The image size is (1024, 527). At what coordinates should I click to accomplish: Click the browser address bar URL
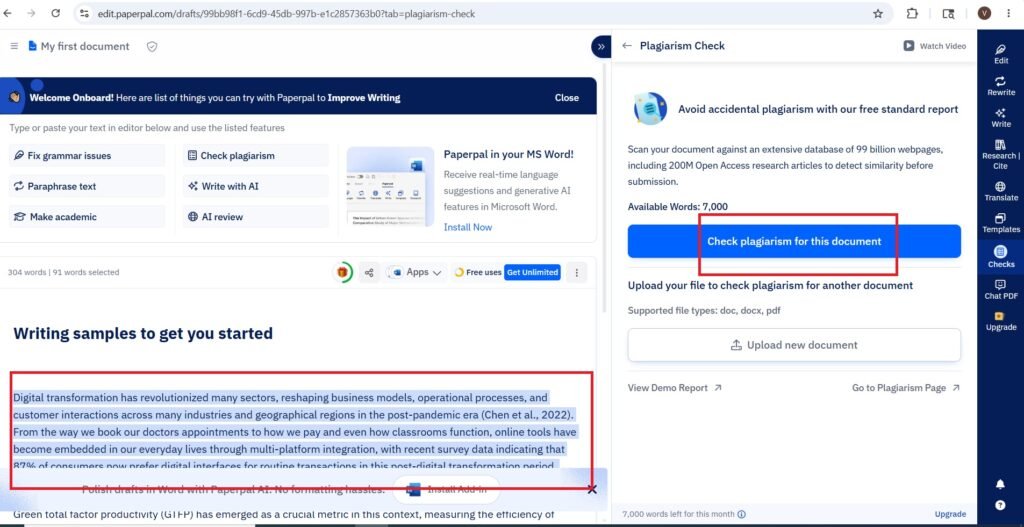click(287, 14)
